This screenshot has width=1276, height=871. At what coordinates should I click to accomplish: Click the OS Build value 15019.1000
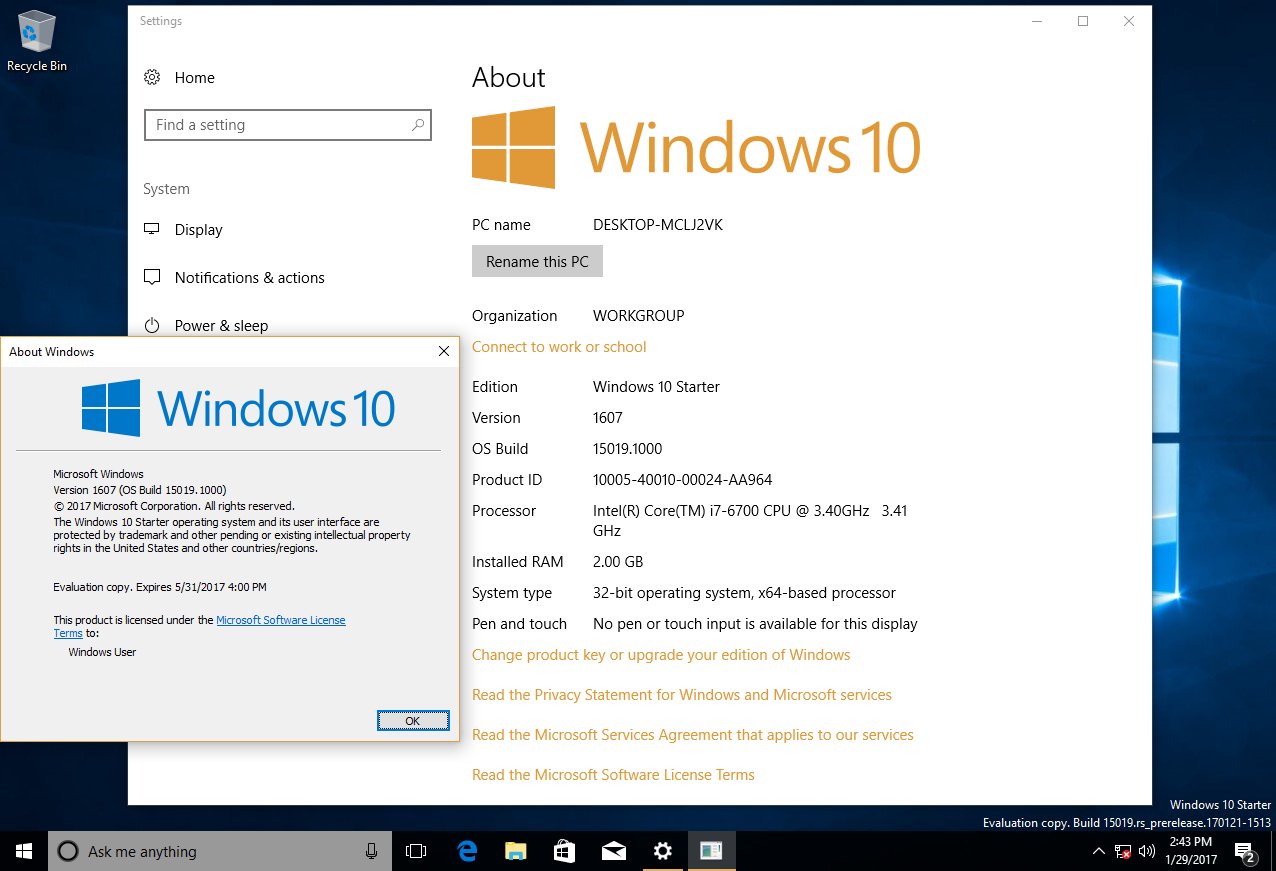coord(627,448)
